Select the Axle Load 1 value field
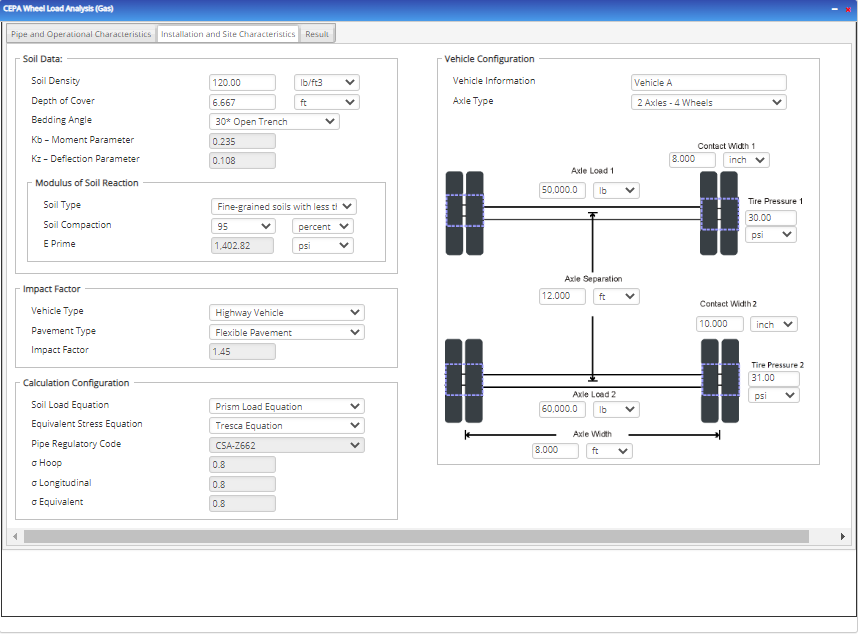The width and height of the screenshot is (859, 638). pos(560,190)
